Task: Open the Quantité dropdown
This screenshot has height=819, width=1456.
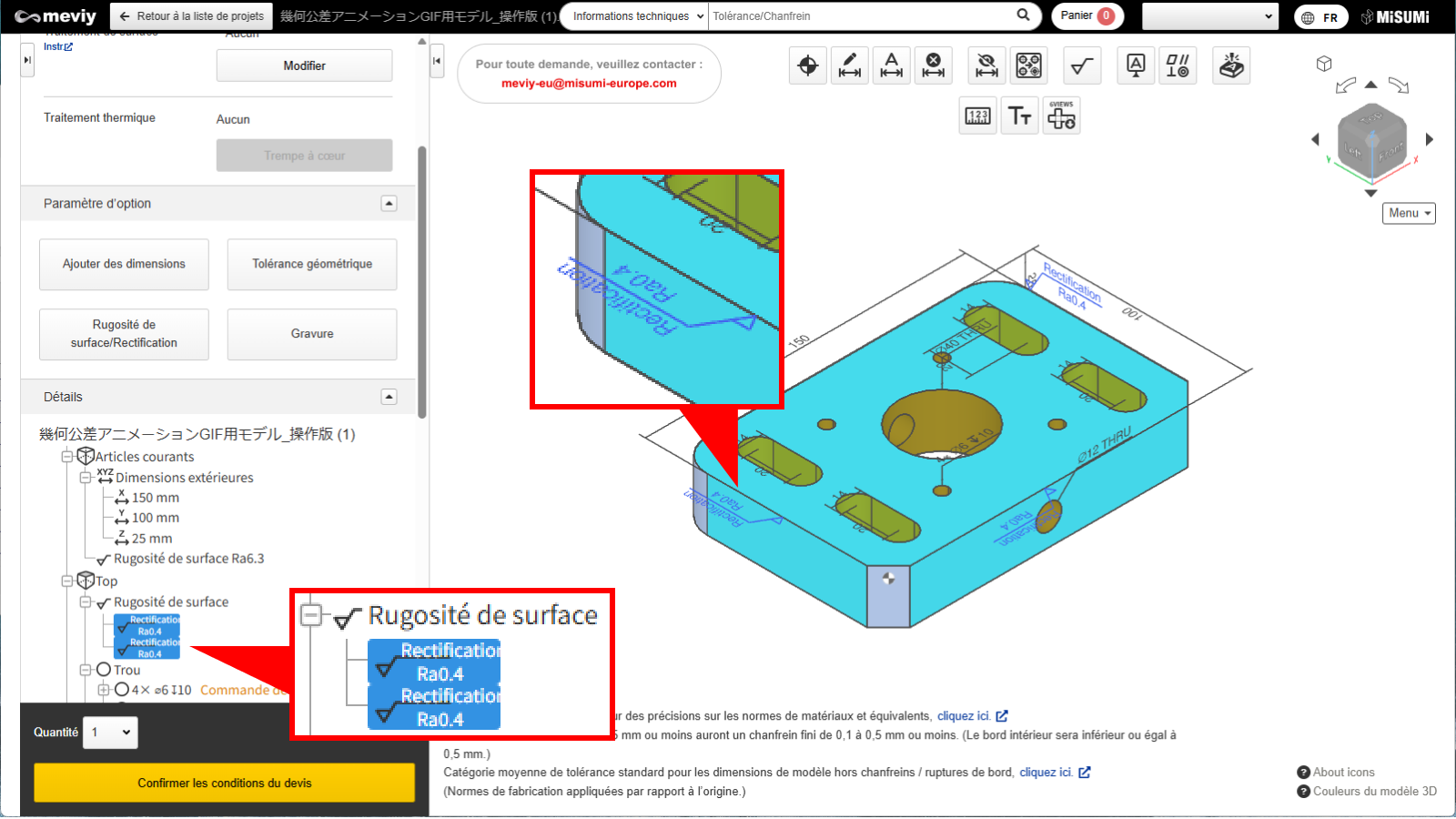Action: pyautogui.click(x=110, y=733)
